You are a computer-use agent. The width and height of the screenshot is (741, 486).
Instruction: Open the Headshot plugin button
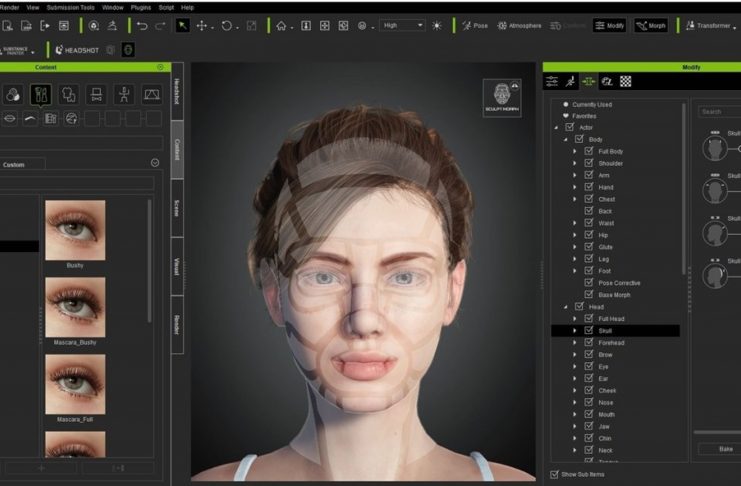click(77, 50)
